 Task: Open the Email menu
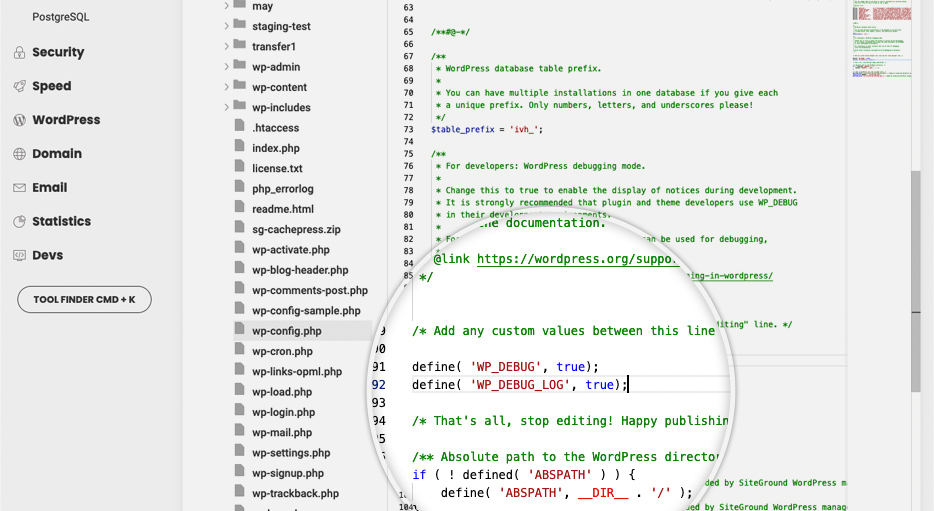[50, 188]
